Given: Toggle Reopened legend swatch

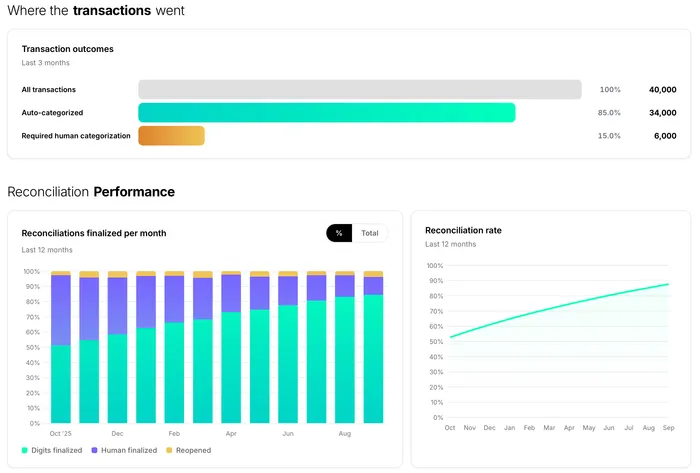Looking at the screenshot, I should tap(169, 450).
